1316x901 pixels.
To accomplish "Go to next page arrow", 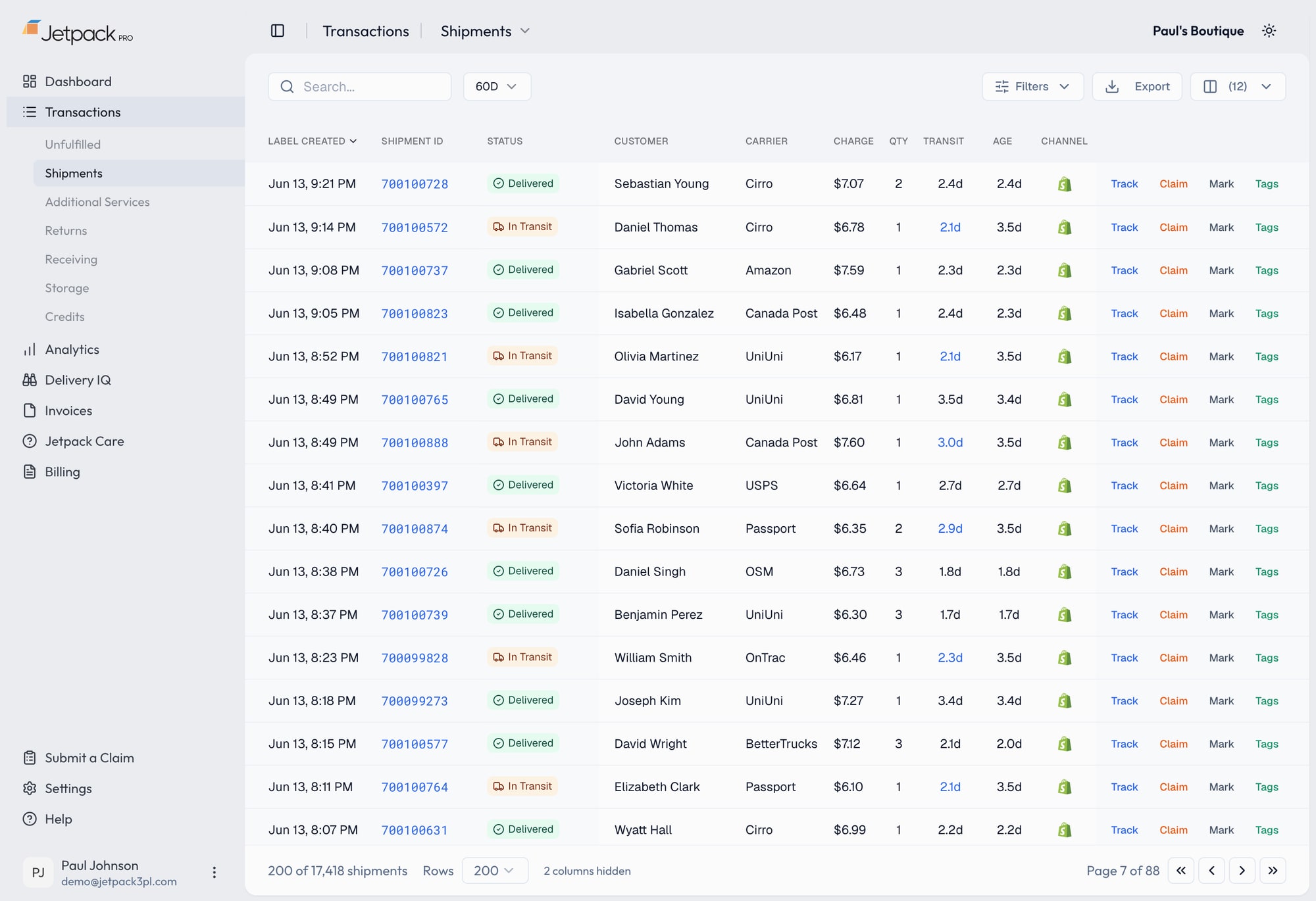I will click(1242, 871).
